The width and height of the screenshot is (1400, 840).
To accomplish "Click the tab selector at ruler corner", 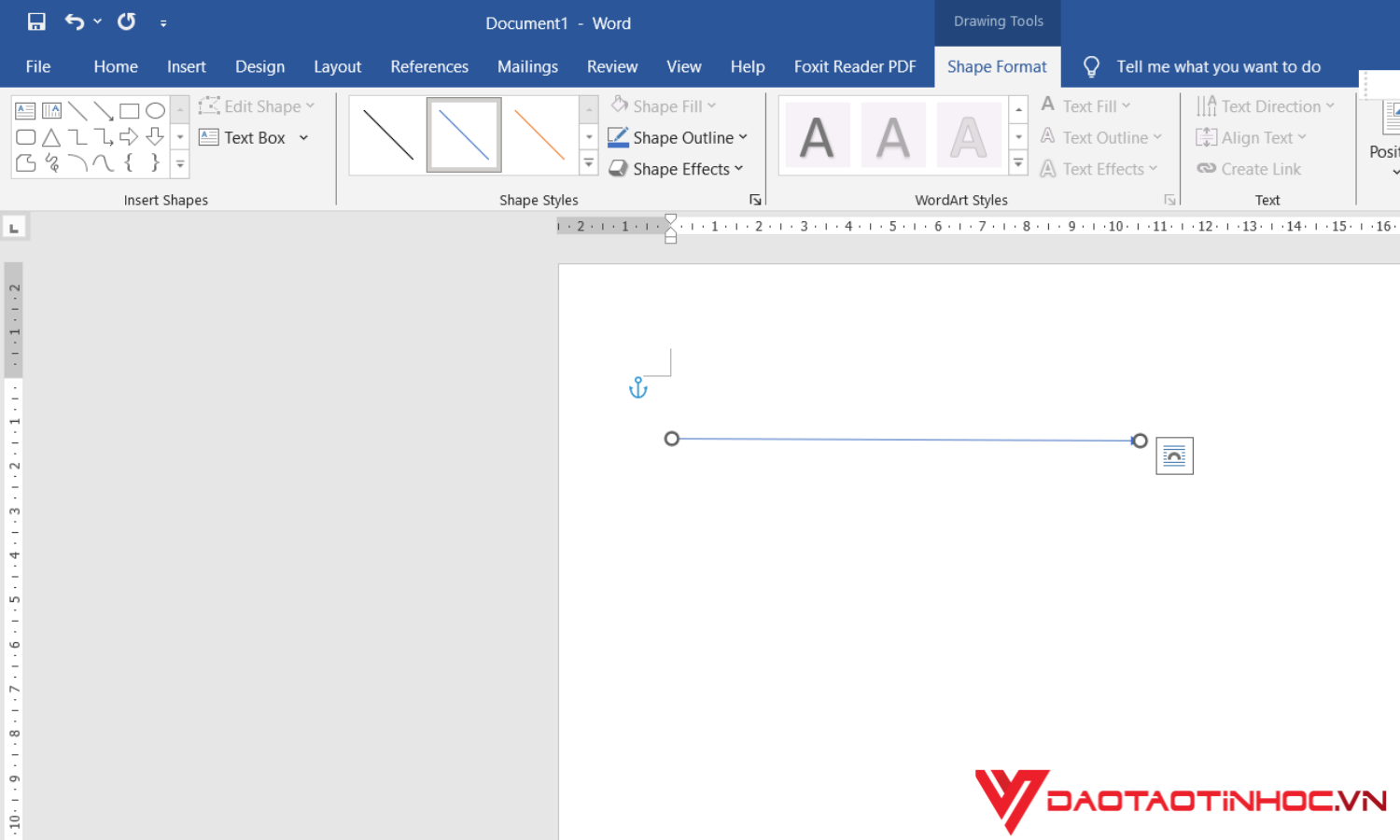I will (x=15, y=227).
